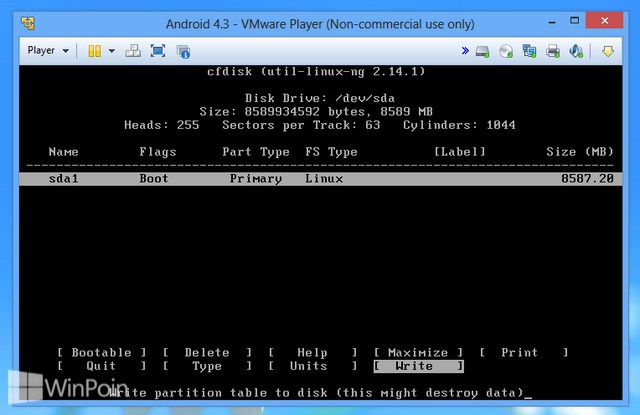Click the Size 8589934592 bytes line
This screenshot has height=415, width=640.
[316, 111]
